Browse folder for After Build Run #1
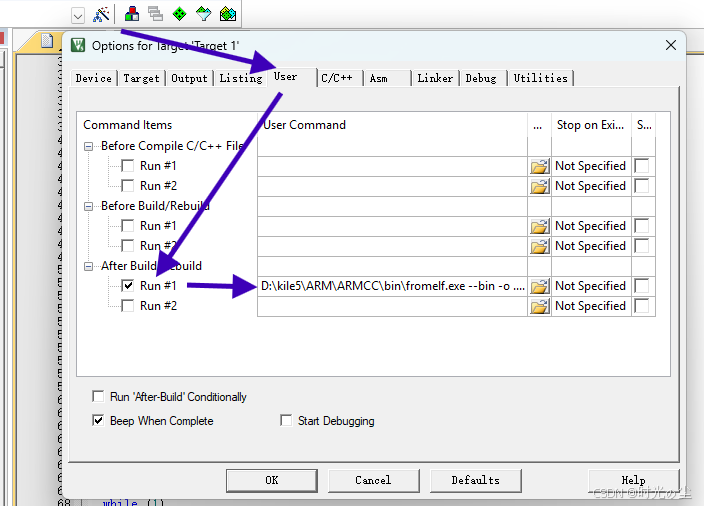The image size is (704, 506). pyautogui.click(x=540, y=286)
